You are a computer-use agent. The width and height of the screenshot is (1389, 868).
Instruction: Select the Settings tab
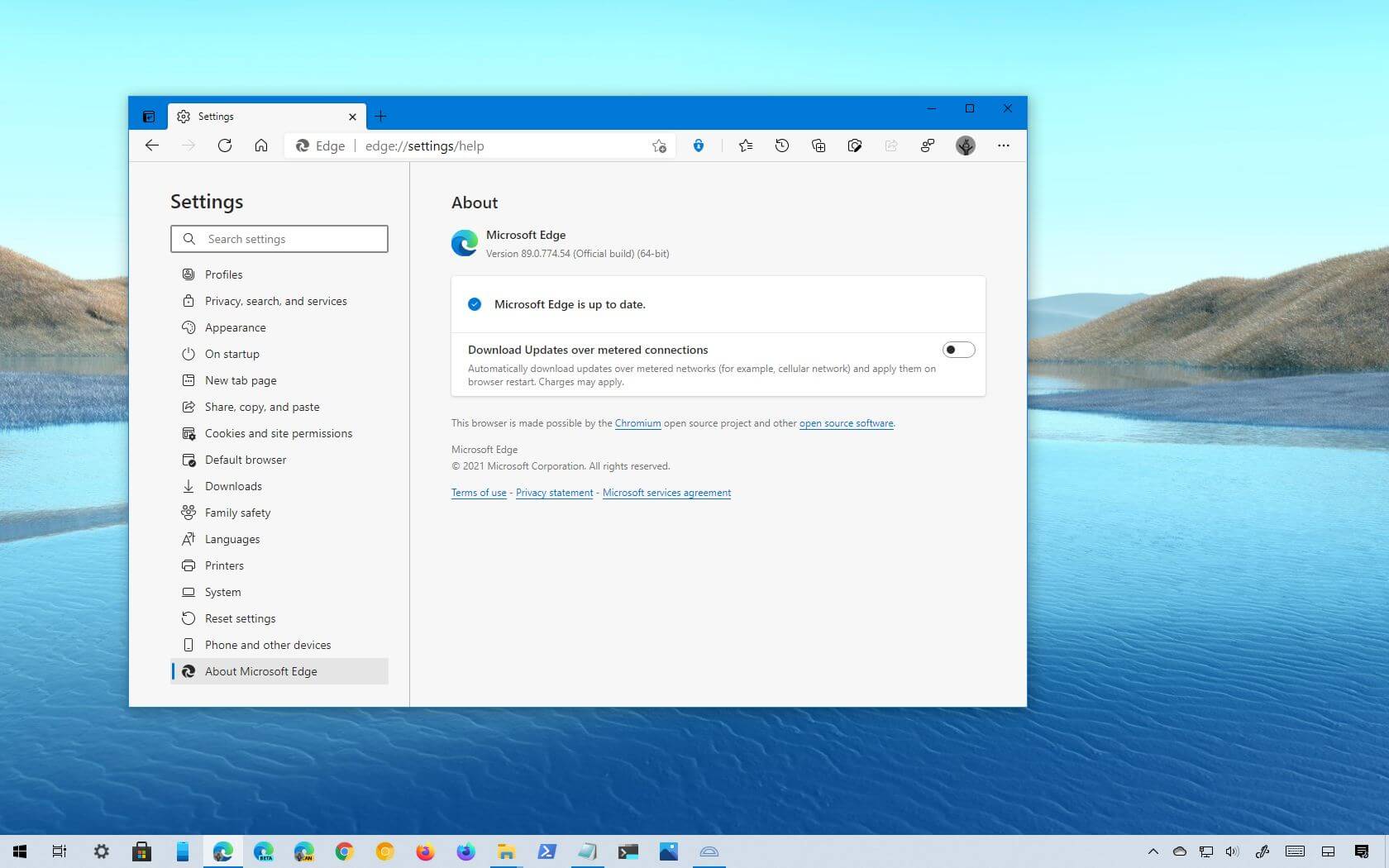266,117
